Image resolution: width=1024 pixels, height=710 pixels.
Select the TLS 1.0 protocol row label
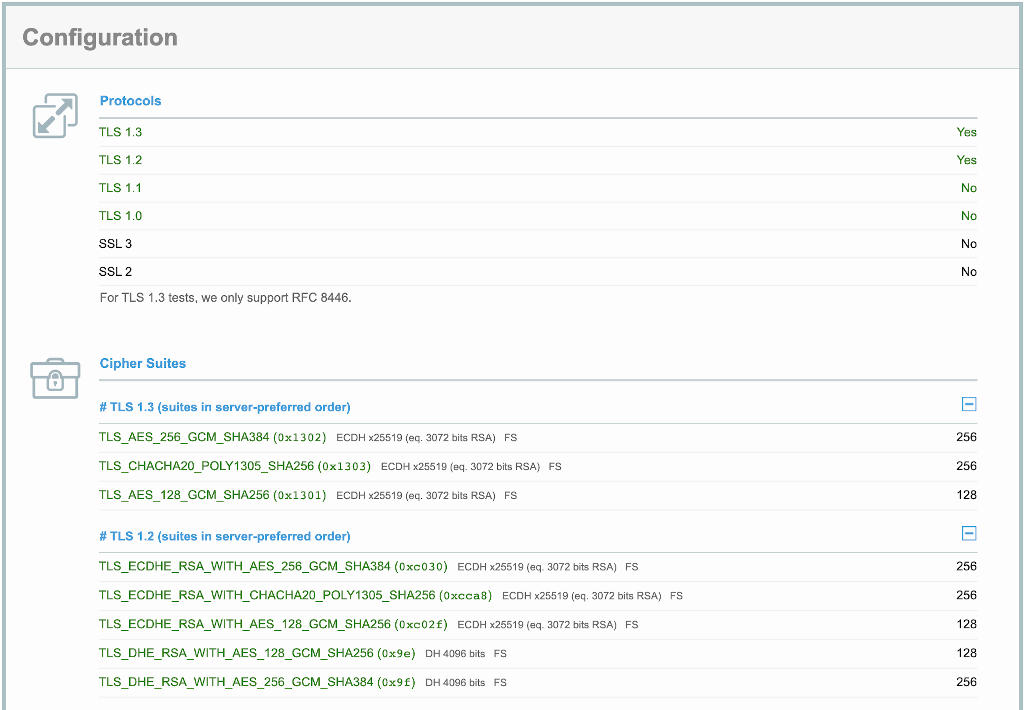pyautogui.click(x=120, y=216)
